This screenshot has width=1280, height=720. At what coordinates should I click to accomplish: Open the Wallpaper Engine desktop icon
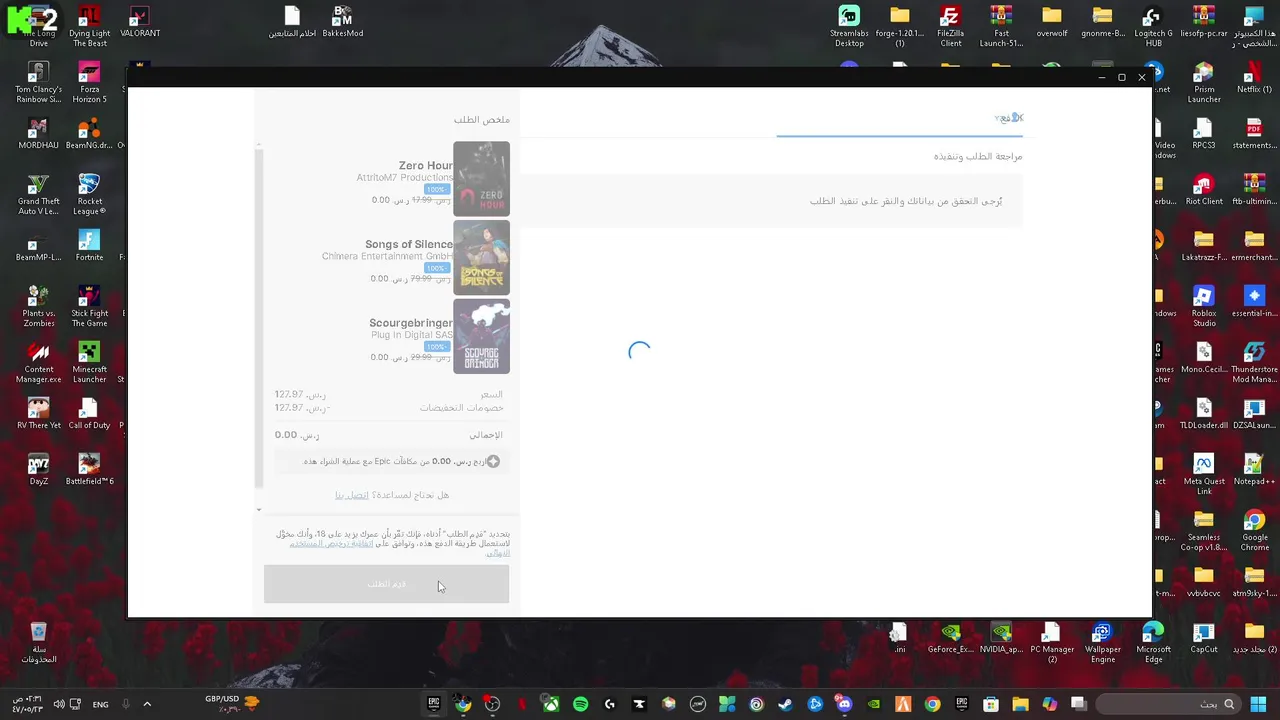point(1102,642)
